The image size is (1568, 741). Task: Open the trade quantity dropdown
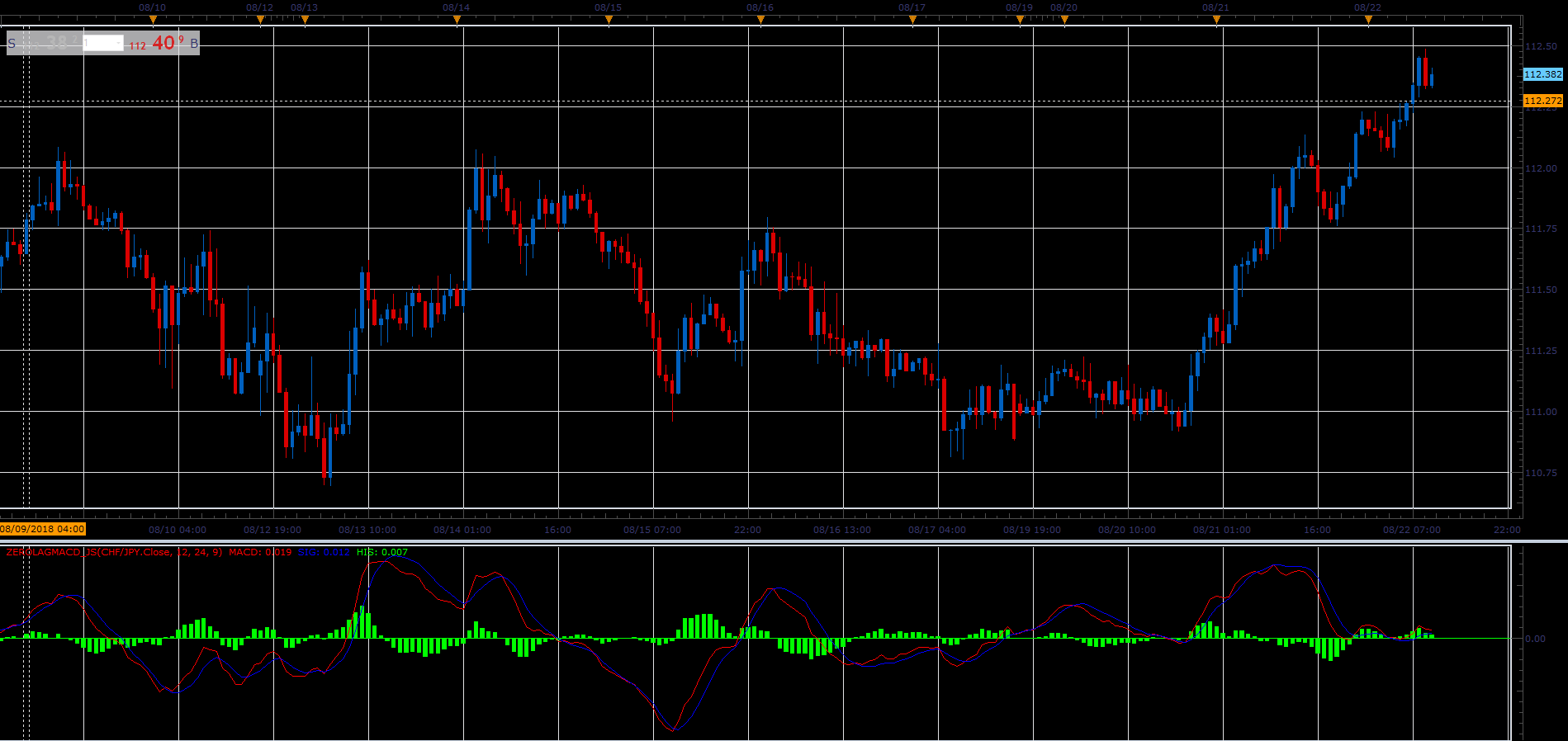[104, 43]
